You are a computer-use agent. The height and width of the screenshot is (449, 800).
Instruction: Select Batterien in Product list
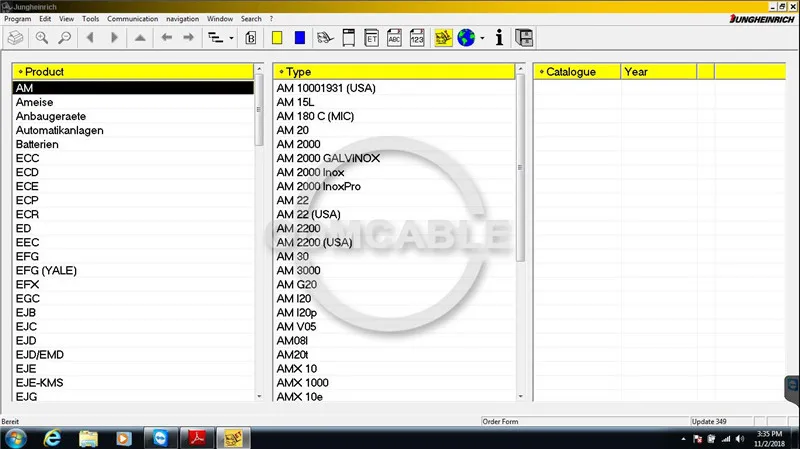point(133,144)
